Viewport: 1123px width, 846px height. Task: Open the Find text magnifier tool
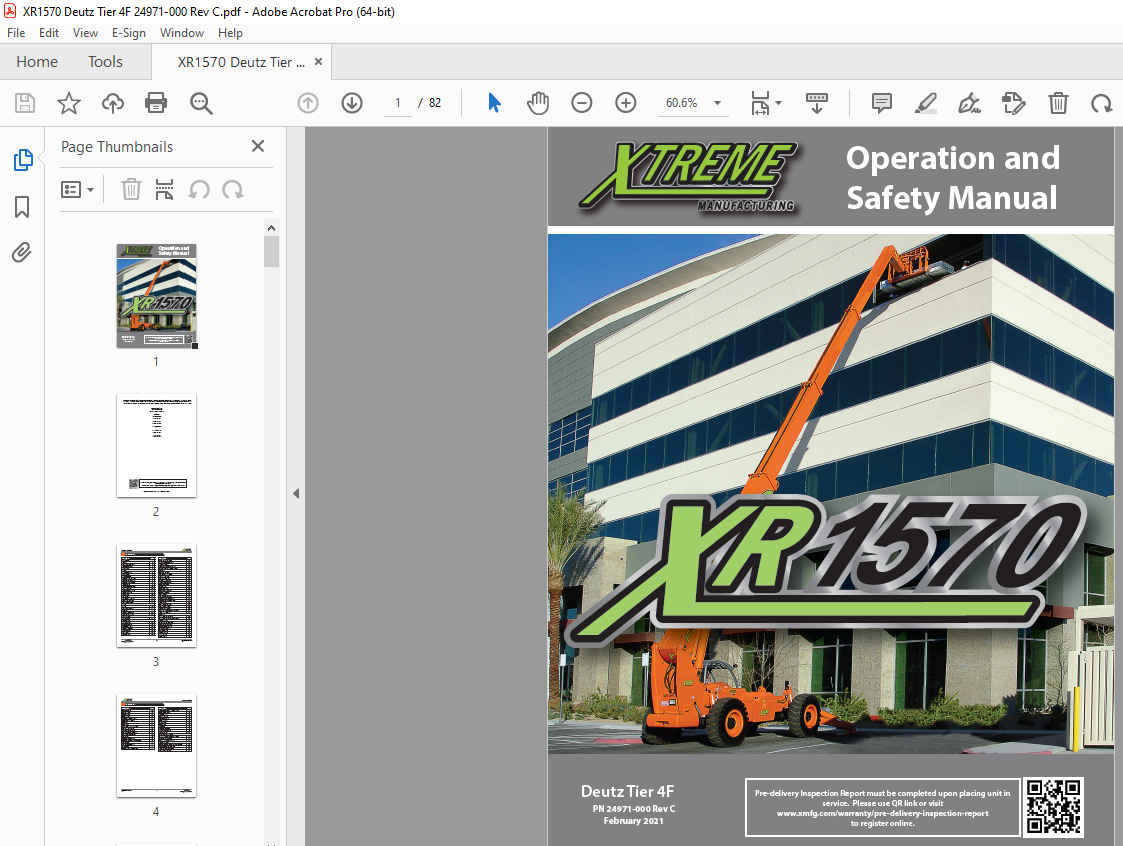(x=201, y=103)
